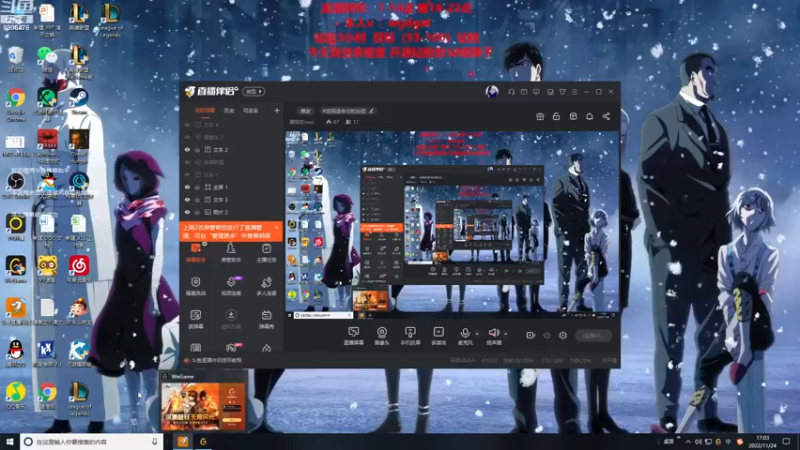Open the notification bell icon
800x450 pixels.
(x=589, y=116)
